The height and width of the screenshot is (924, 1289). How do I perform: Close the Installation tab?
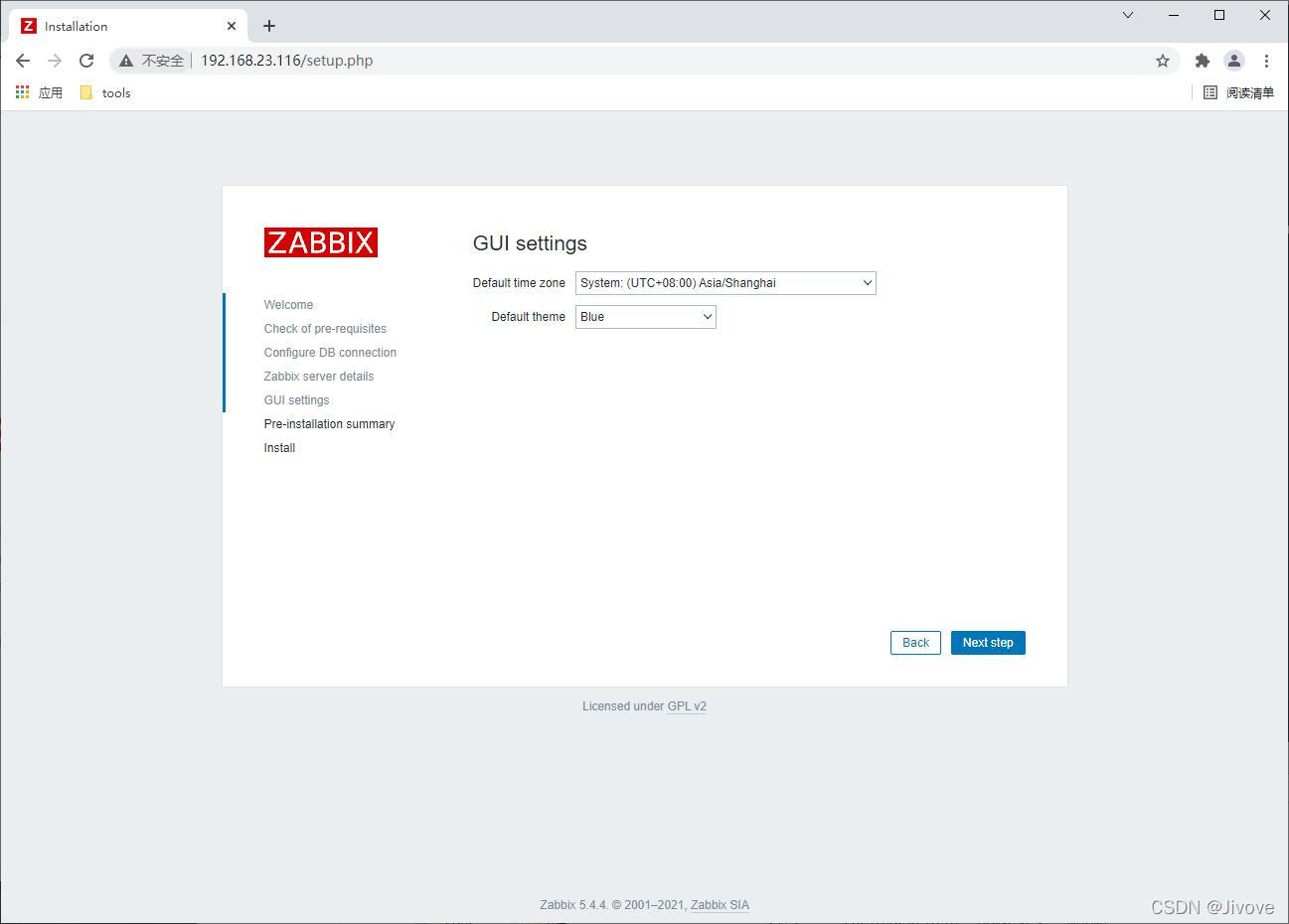click(232, 26)
